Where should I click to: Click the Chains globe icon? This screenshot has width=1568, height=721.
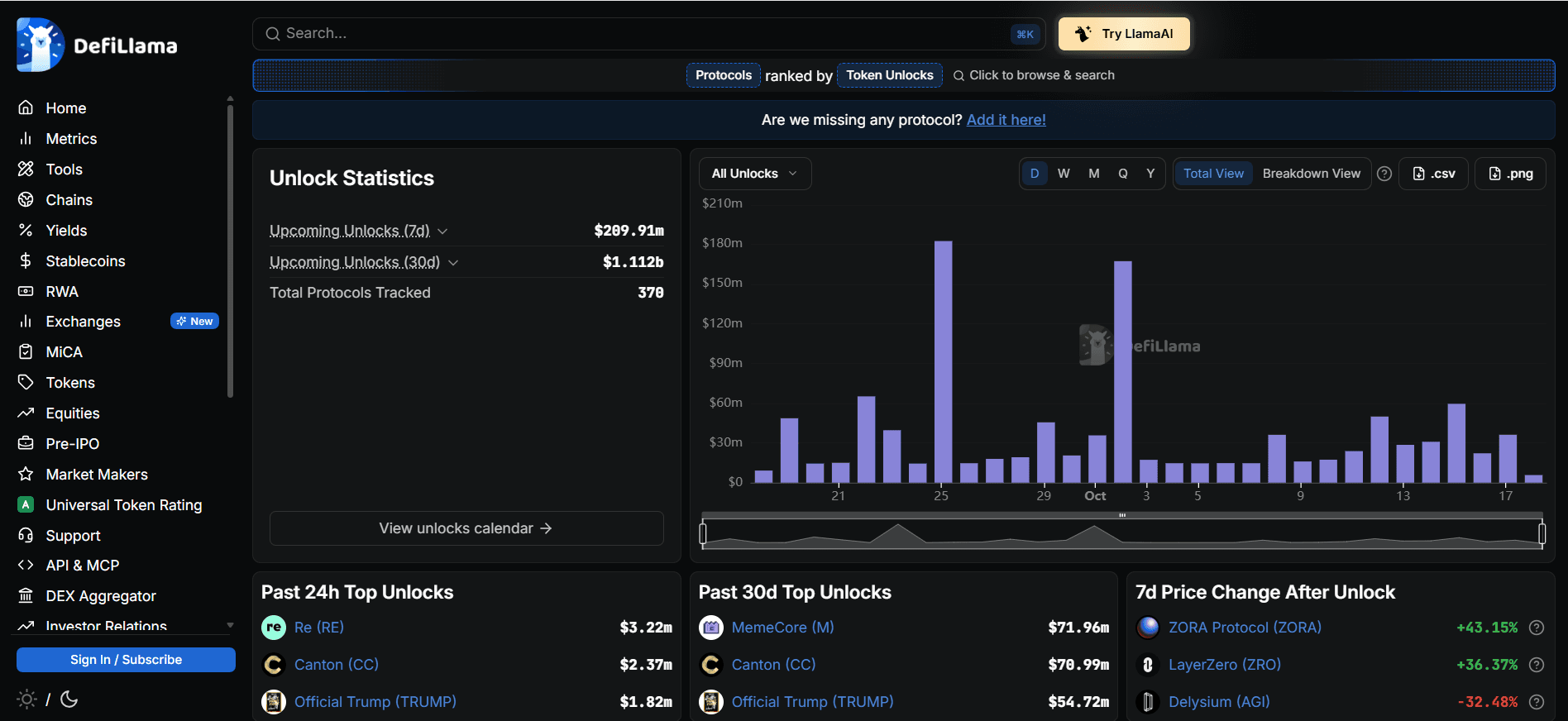pos(26,199)
